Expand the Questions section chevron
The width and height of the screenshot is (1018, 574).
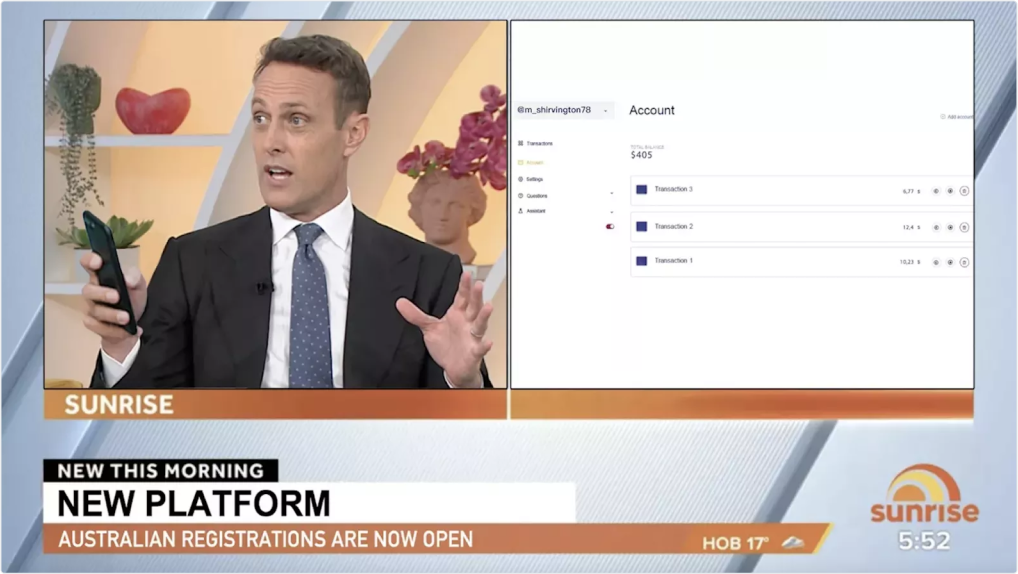point(612,193)
